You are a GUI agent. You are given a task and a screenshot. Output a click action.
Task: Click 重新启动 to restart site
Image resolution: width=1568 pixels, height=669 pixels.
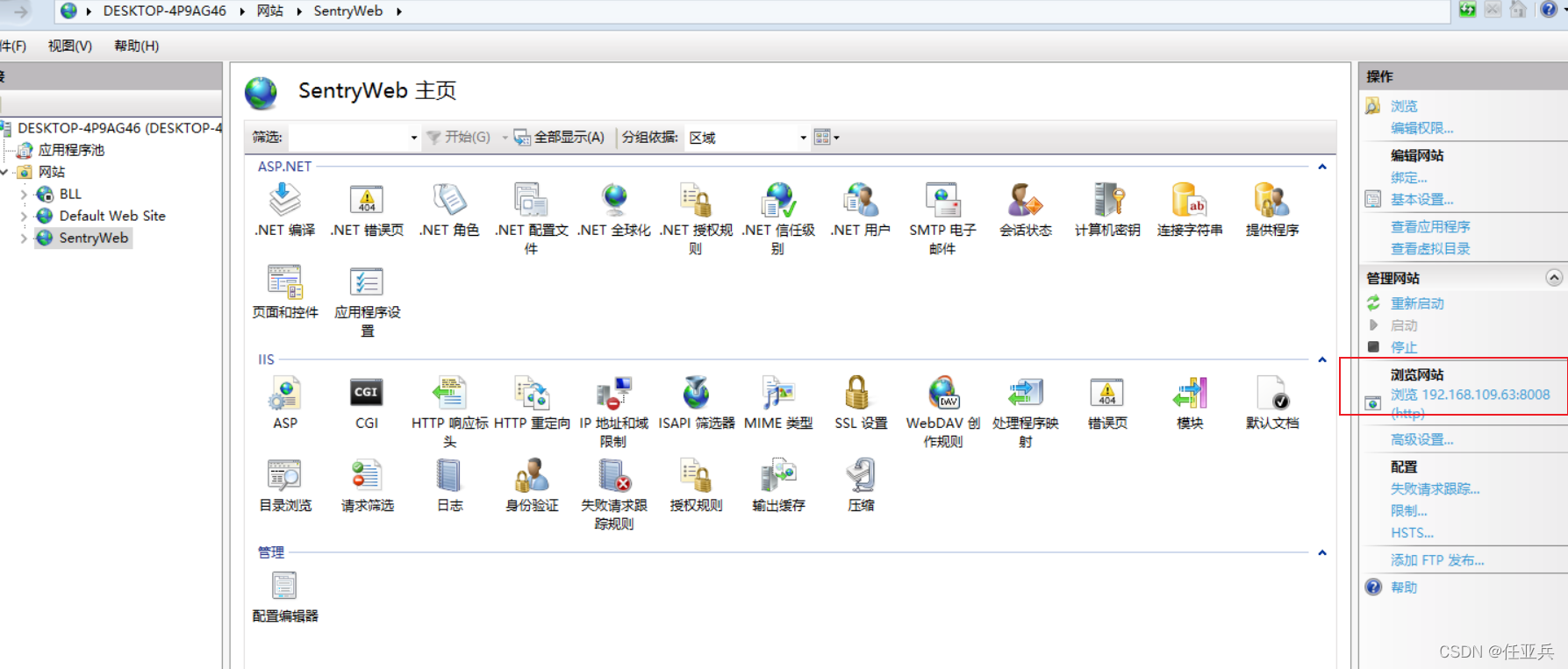click(1417, 303)
